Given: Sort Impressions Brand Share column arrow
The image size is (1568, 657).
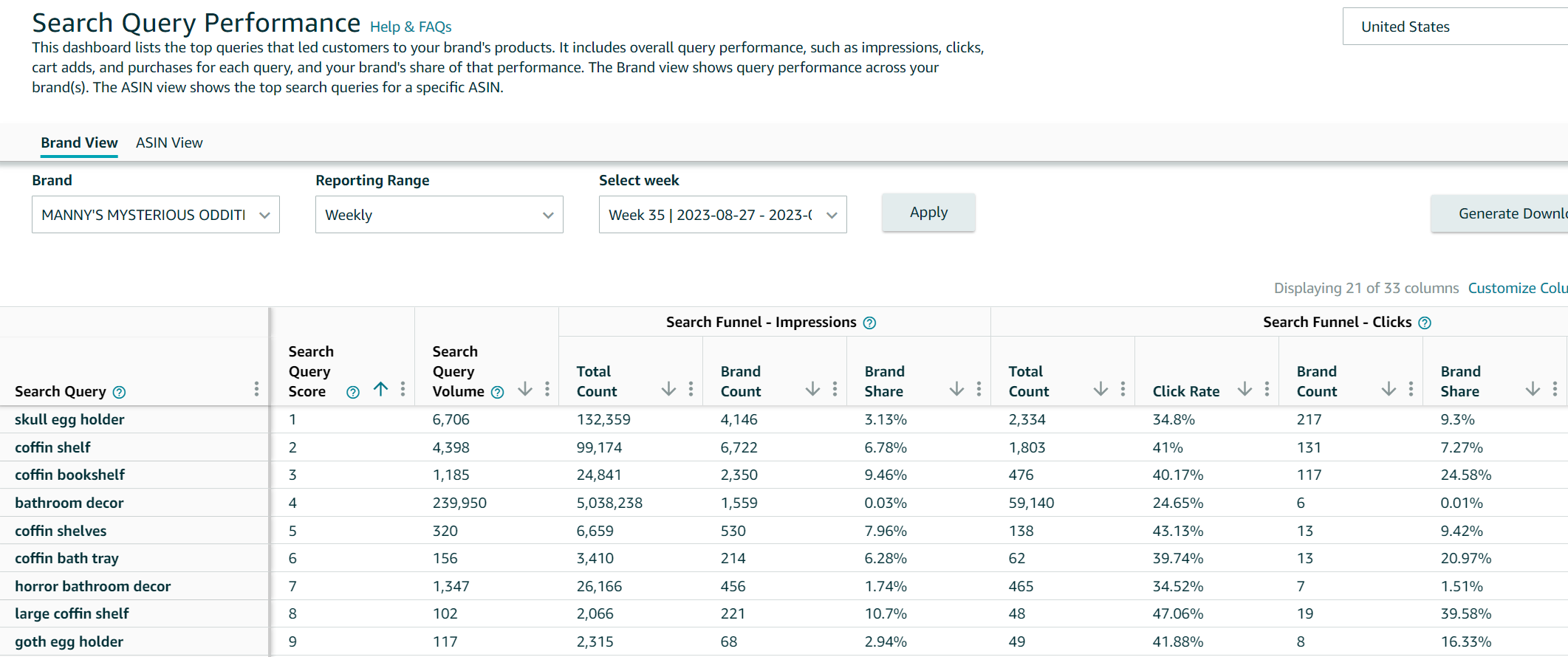Looking at the screenshot, I should tap(956, 389).
